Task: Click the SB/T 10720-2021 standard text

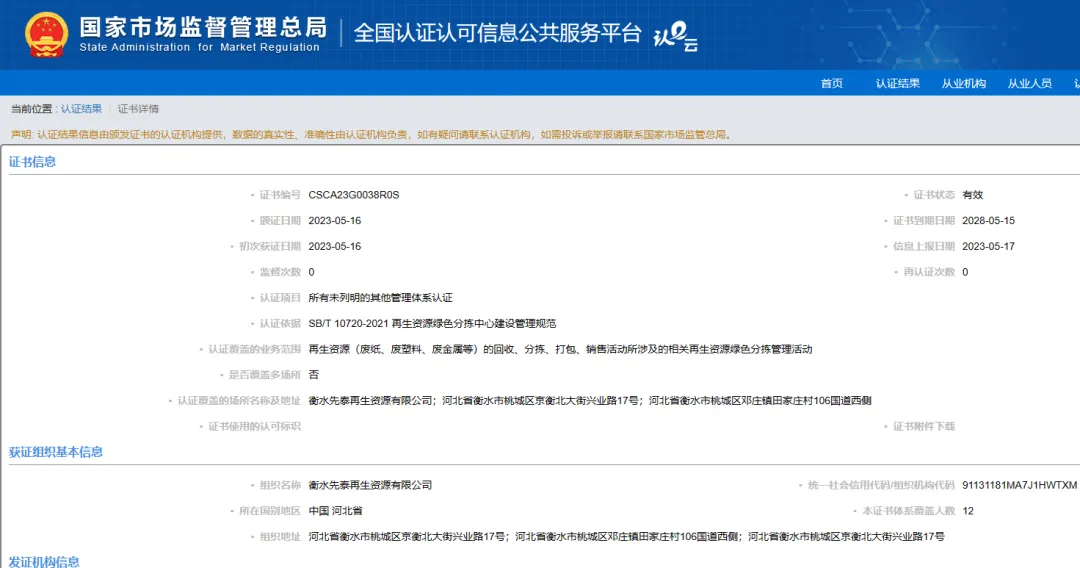Action: coord(432,324)
